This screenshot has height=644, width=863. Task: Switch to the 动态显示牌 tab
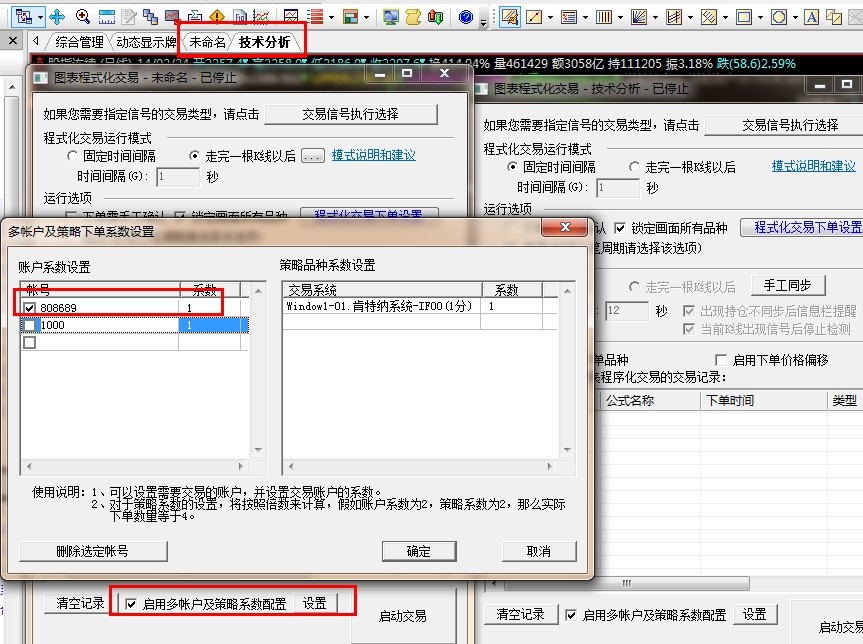click(145, 42)
